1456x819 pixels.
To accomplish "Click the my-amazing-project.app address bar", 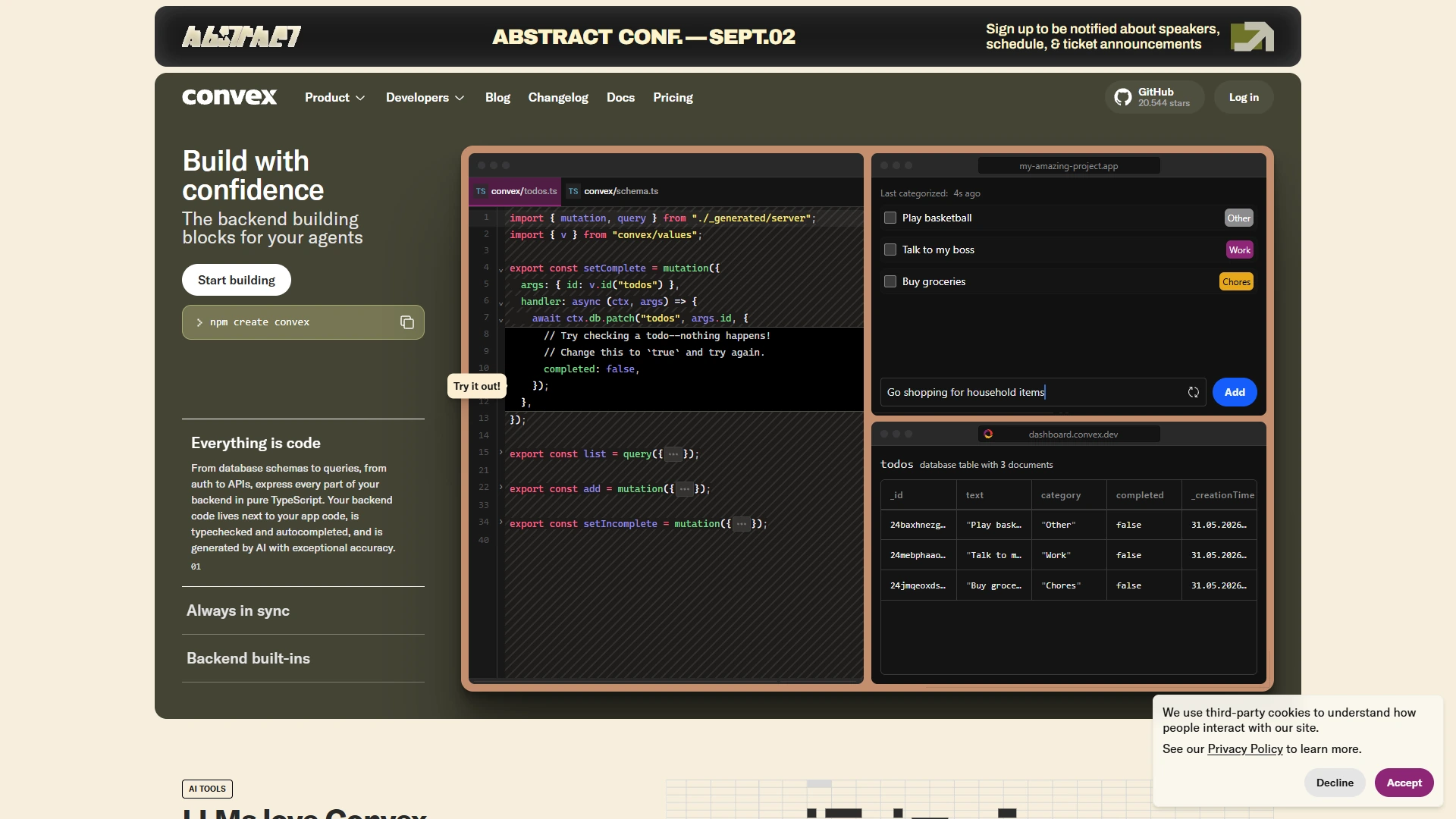I will point(1068,165).
